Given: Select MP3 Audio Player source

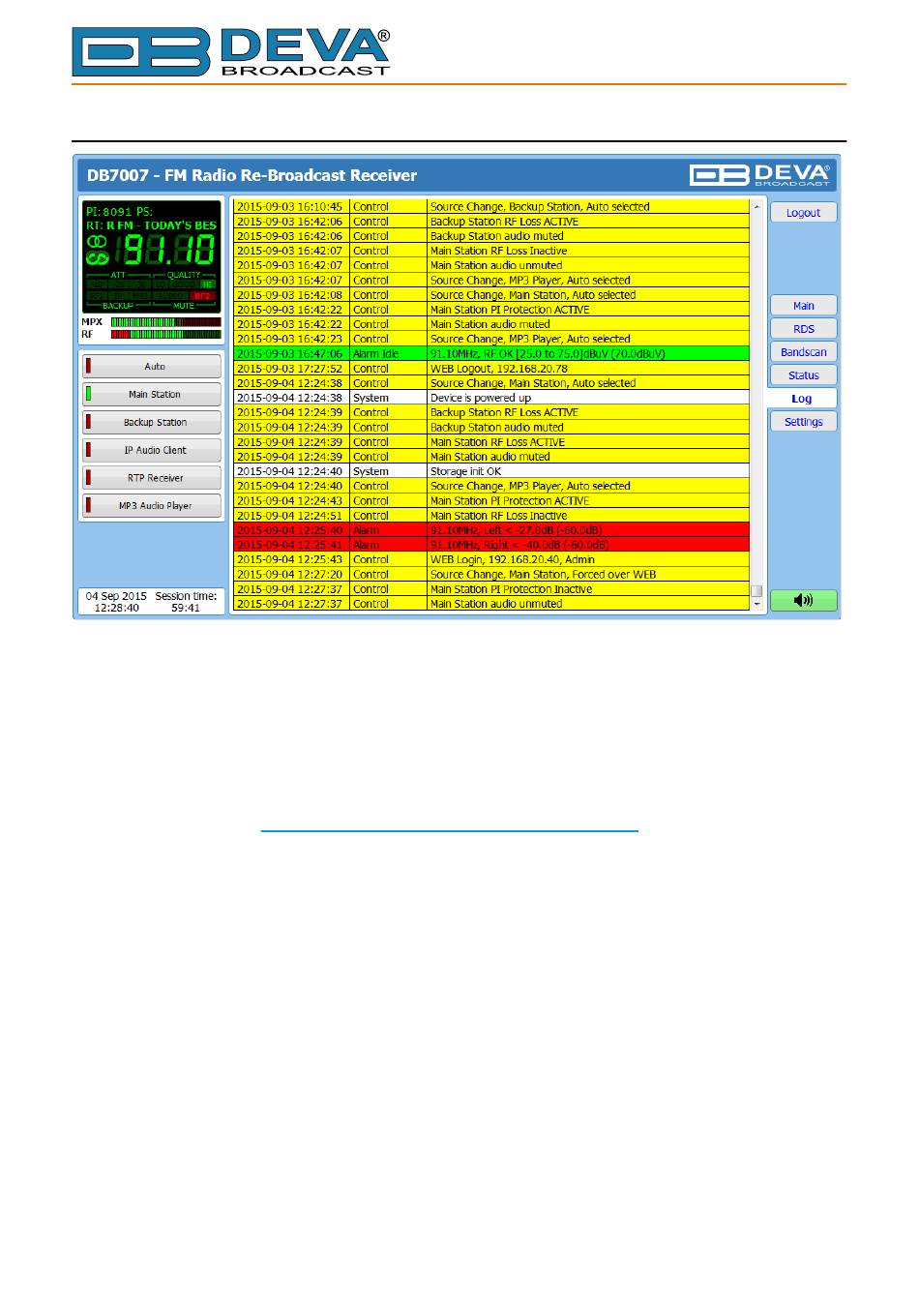Looking at the screenshot, I should [x=152, y=506].
